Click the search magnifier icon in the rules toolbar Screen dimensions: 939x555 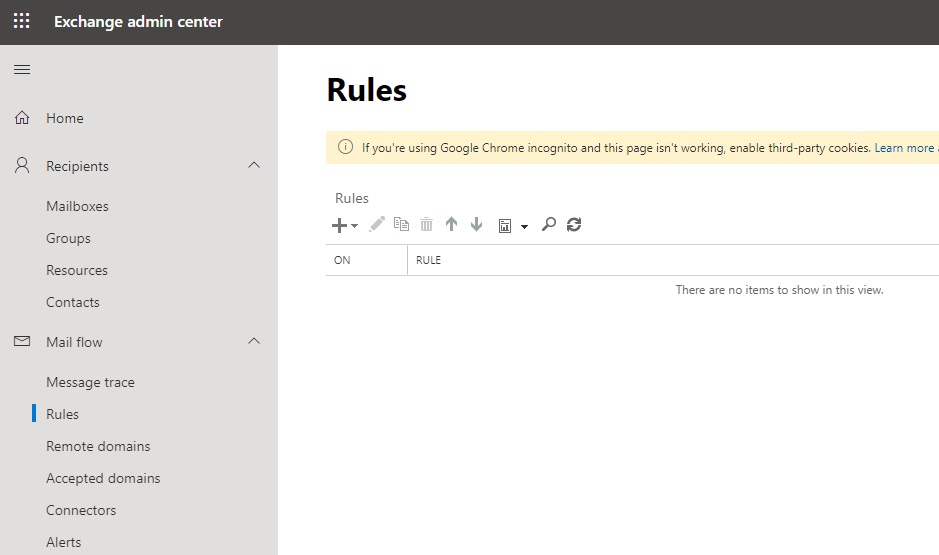(x=548, y=225)
